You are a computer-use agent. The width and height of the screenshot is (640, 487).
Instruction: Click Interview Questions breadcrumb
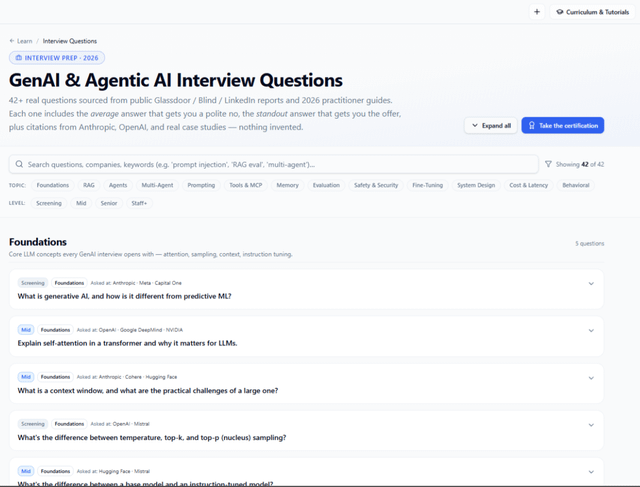(70, 41)
